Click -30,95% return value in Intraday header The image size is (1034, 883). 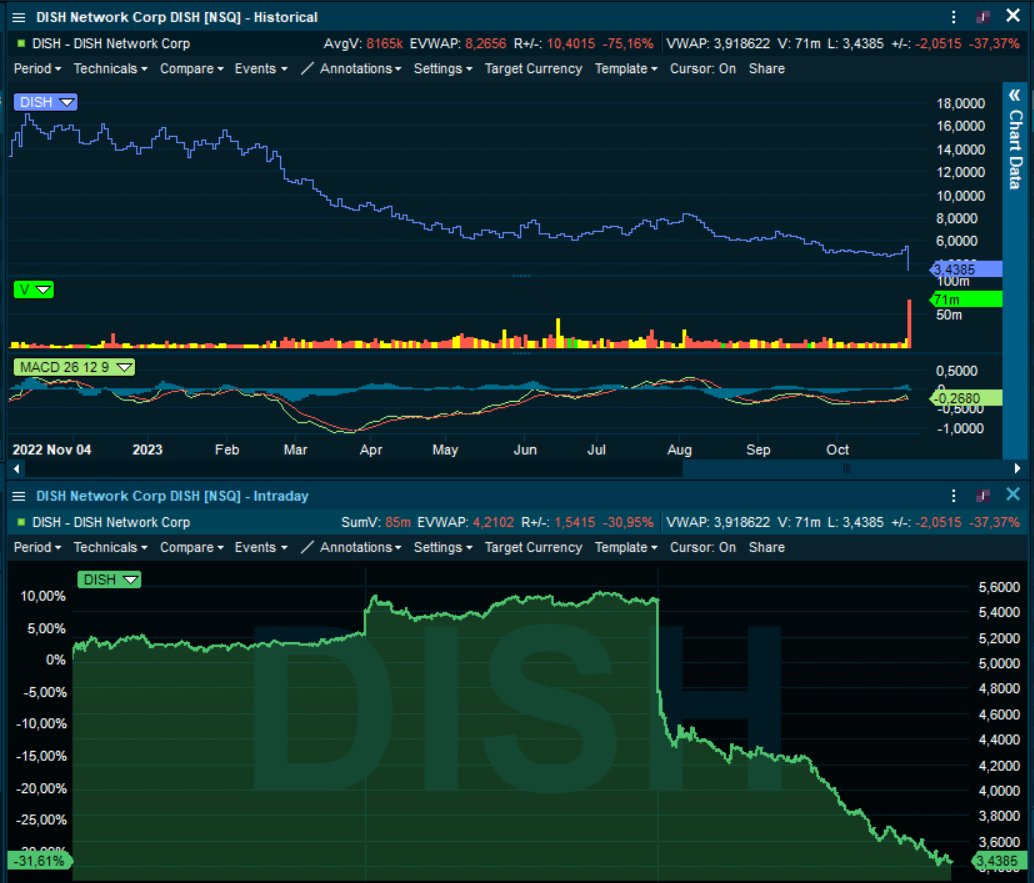click(x=628, y=522)
